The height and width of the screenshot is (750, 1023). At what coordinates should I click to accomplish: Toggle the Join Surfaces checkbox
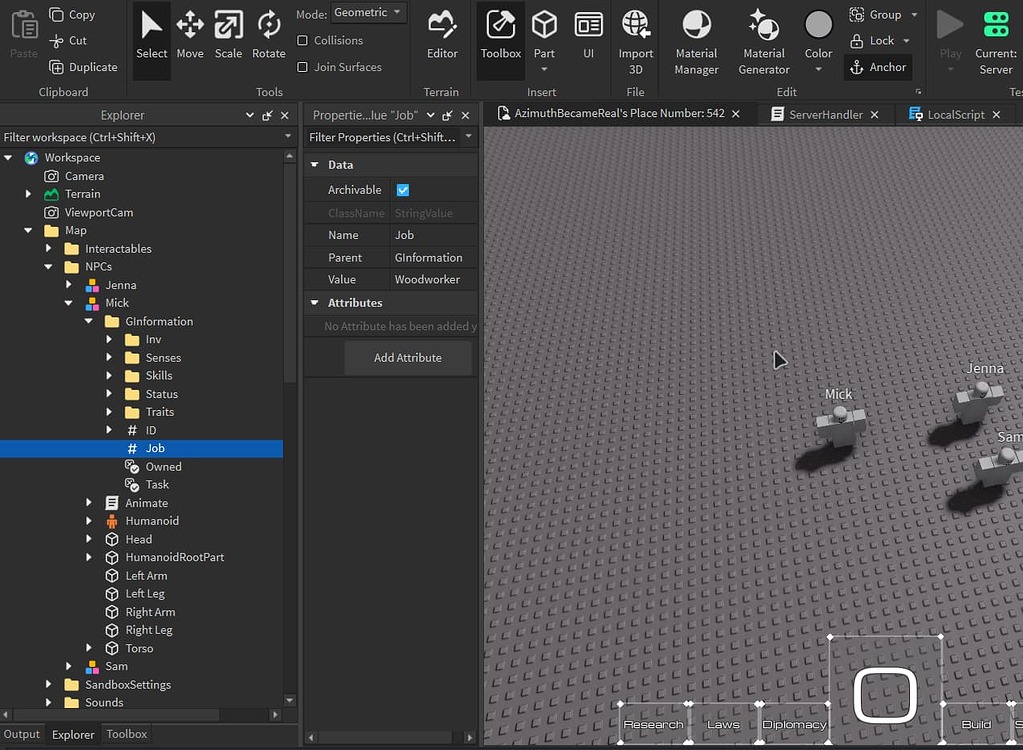(303, 67)
